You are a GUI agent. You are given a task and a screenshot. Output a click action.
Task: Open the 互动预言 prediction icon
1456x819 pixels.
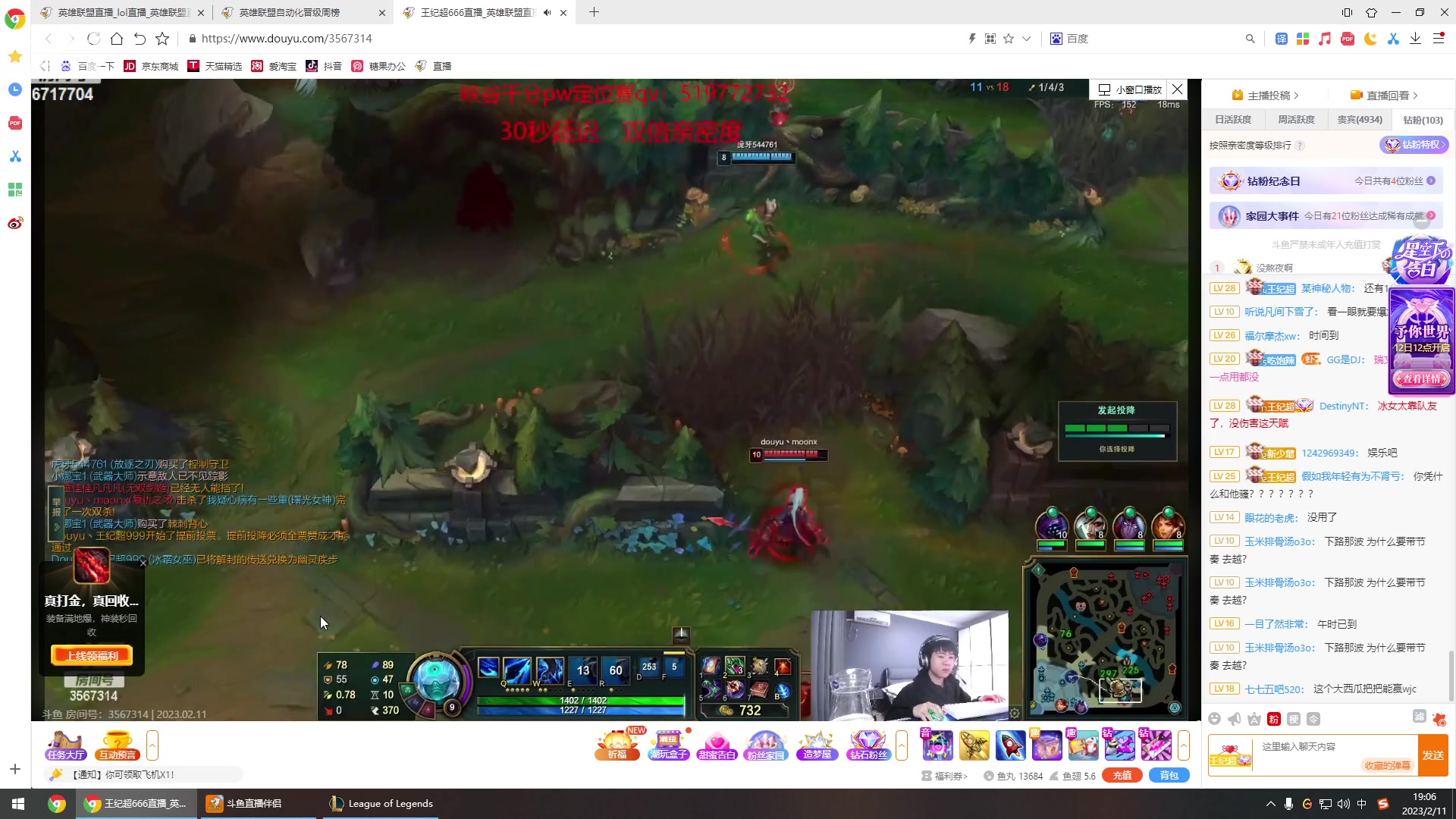pos(118,745)
